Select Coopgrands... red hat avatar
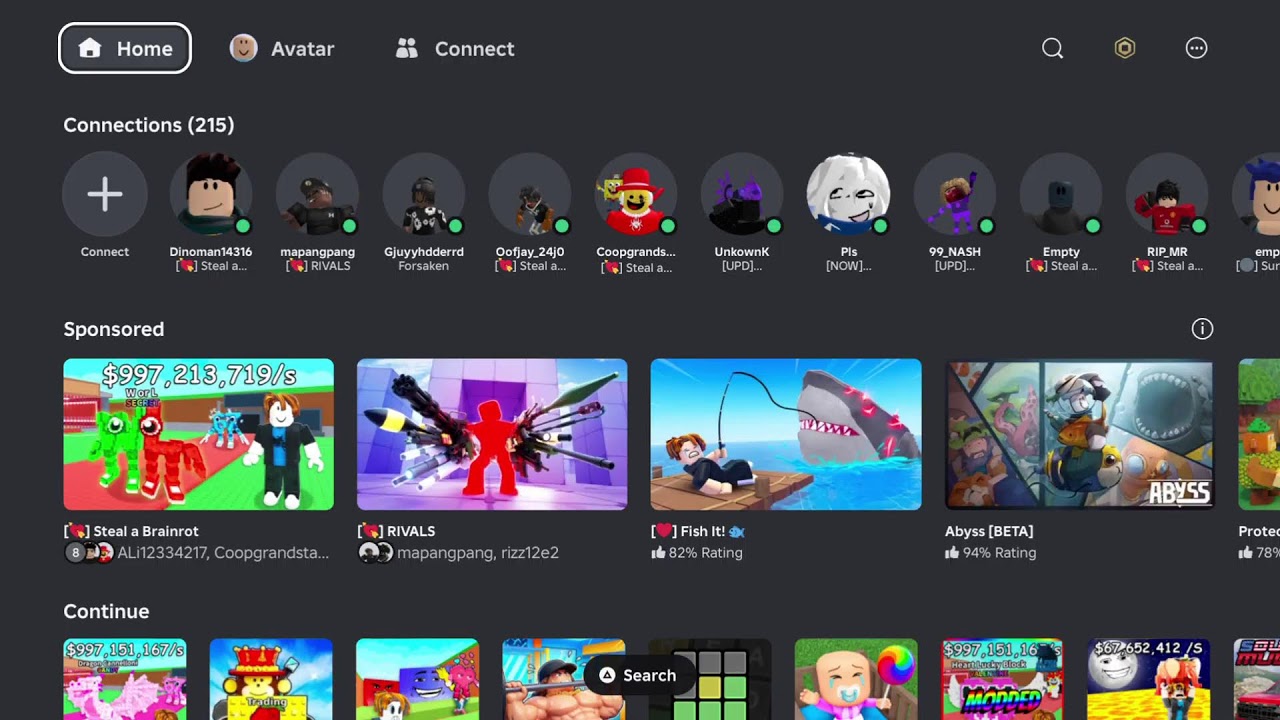1280x720 pixels. coord(636,194)
